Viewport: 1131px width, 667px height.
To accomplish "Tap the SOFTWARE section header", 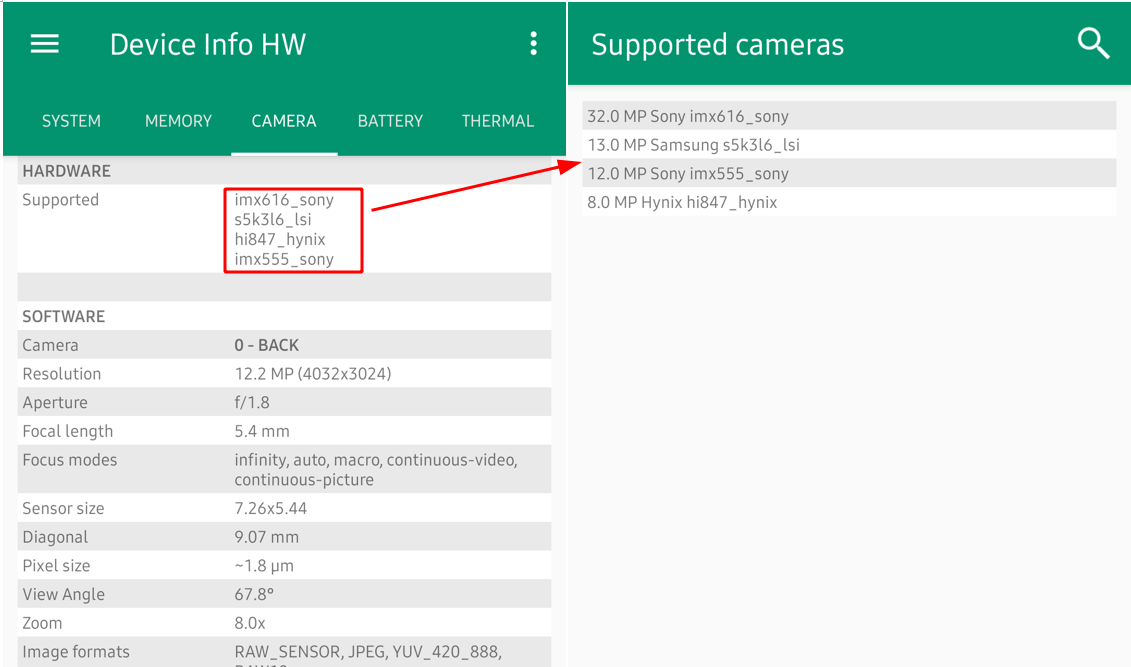I will [63, 317].
